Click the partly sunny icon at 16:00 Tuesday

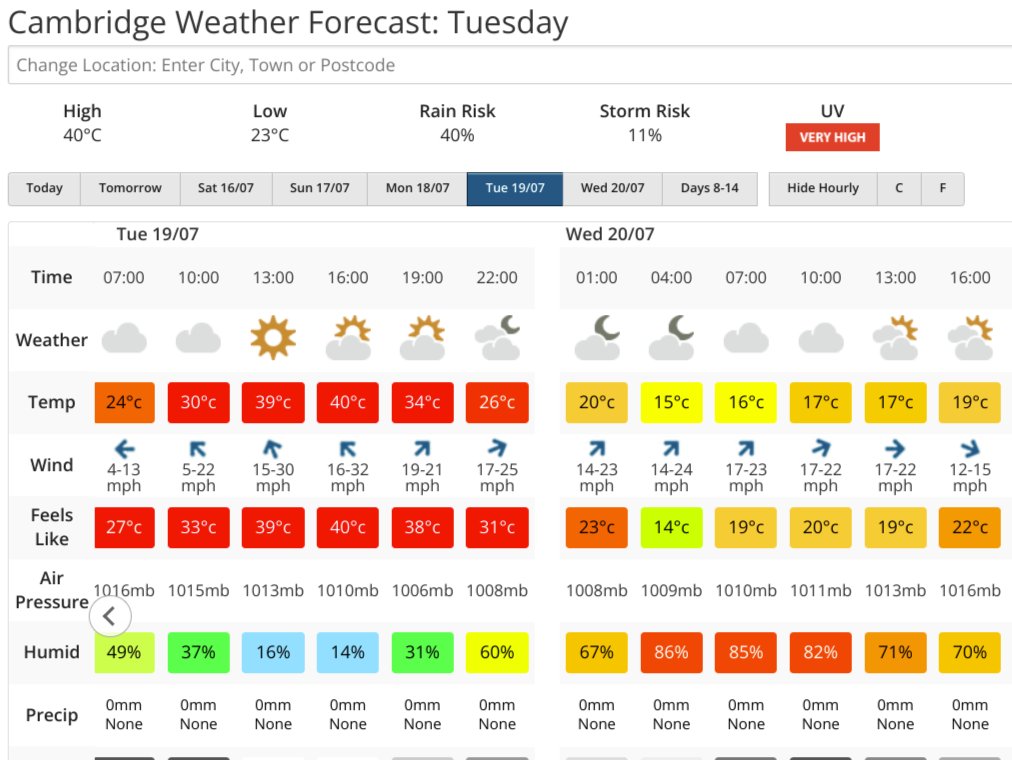pos(349,337)
